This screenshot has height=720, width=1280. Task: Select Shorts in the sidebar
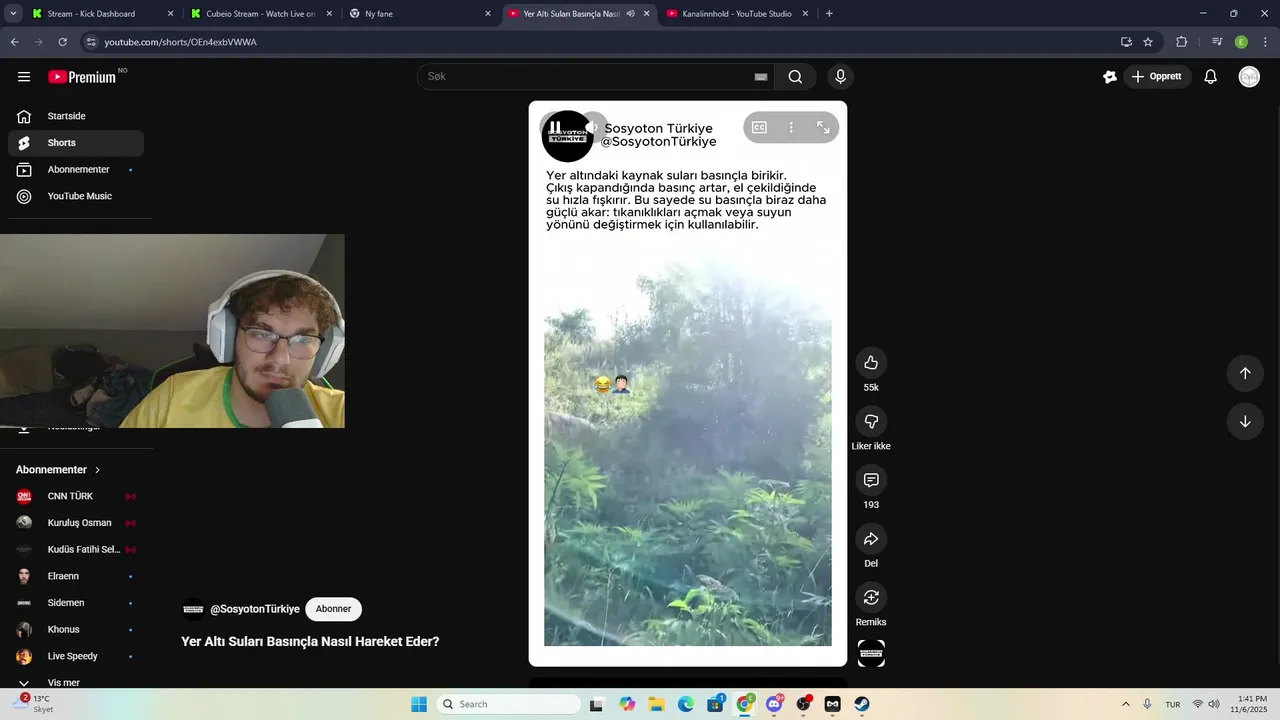(x=76, y=143)
